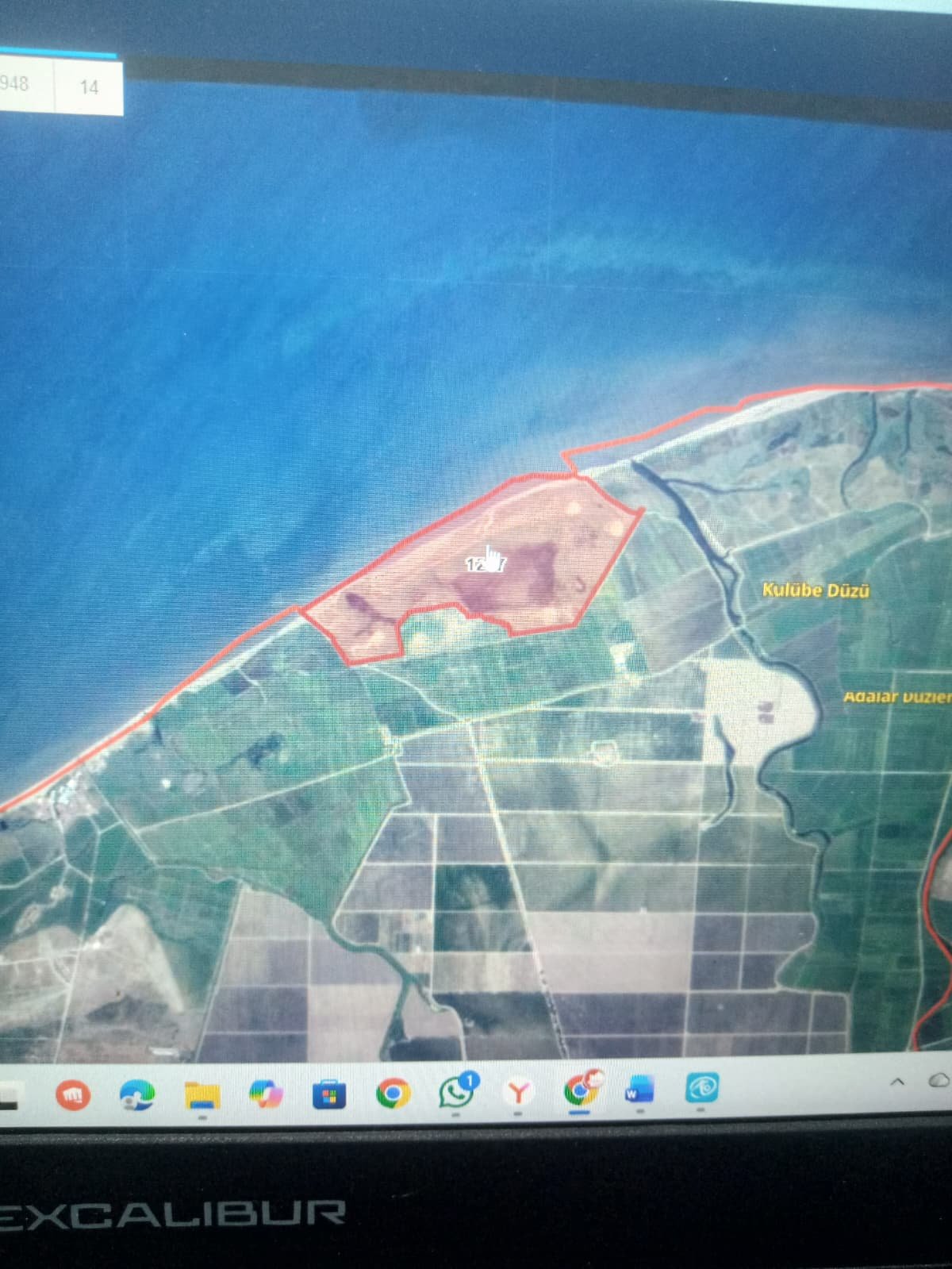
Task: Click the red fist icon in taskbar
Action: click(73, 1096)
